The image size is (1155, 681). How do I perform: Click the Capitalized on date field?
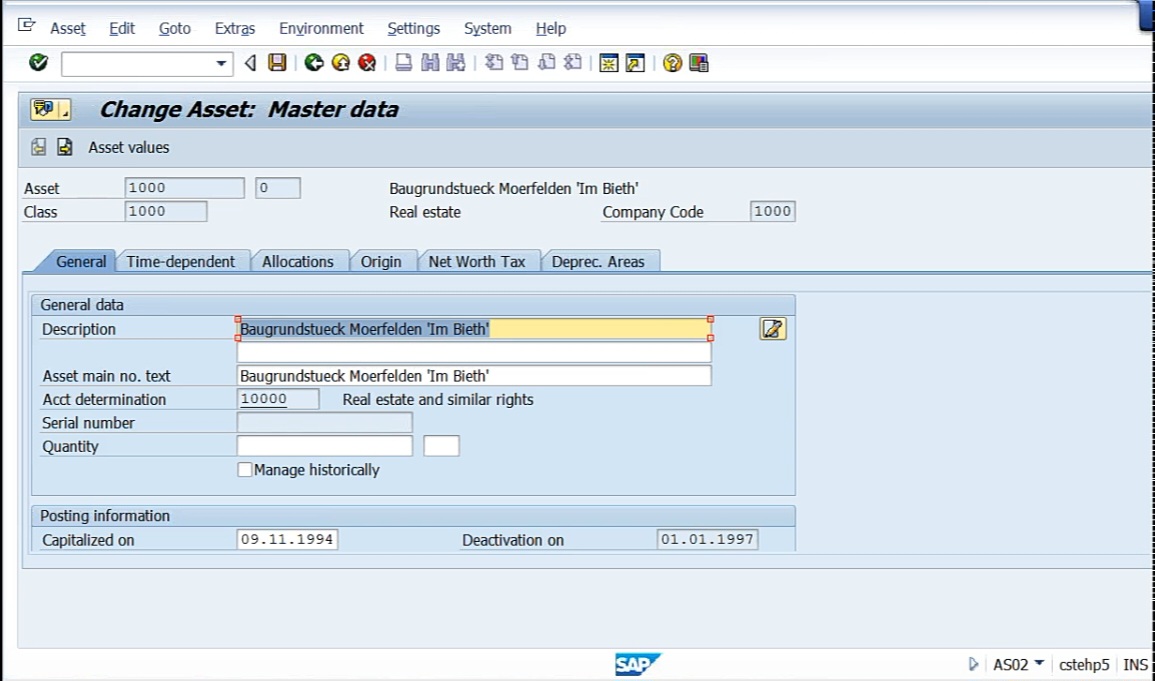coord(287,540)
